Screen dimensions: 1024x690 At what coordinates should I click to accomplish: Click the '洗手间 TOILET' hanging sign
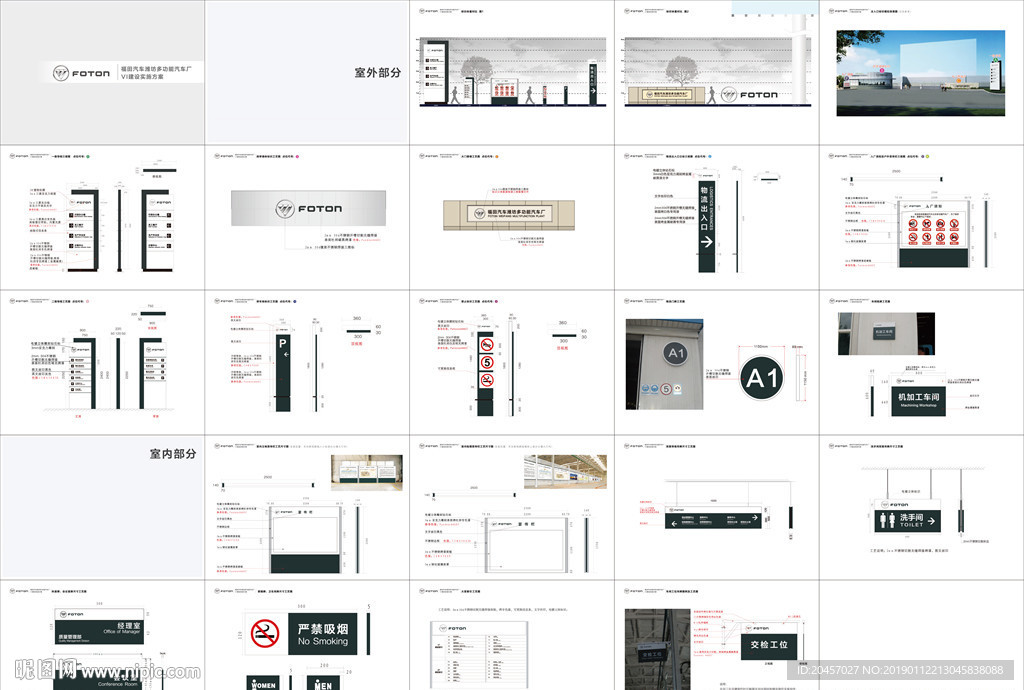point(908,516)
